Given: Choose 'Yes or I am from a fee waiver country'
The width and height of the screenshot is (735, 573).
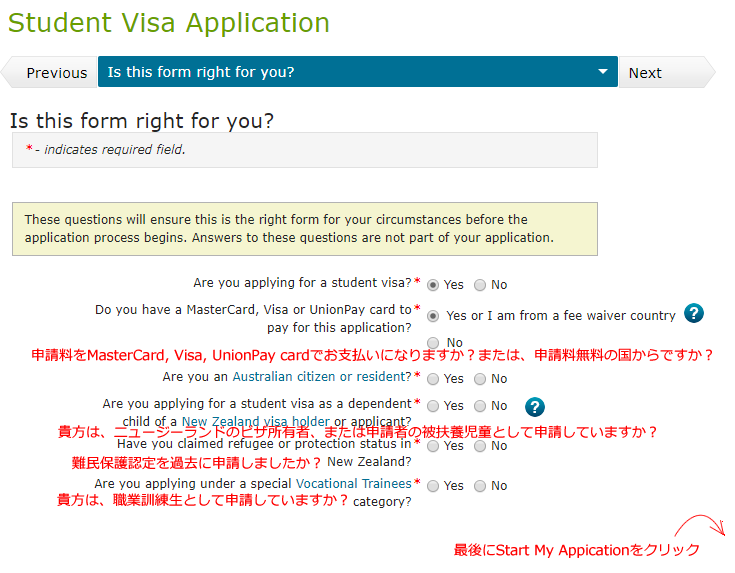Looking at the screenshot, I should 433,316.
